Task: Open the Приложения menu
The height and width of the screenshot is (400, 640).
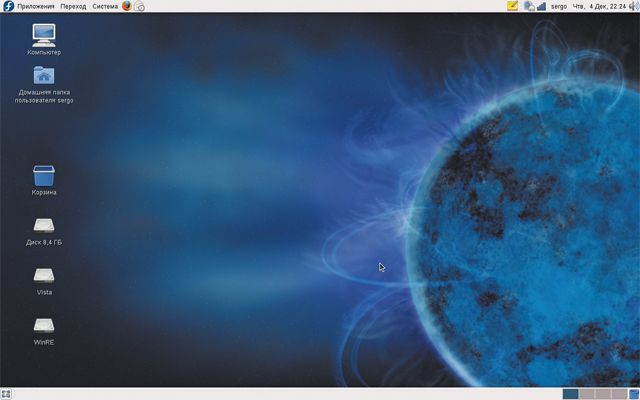Action: 36,7
